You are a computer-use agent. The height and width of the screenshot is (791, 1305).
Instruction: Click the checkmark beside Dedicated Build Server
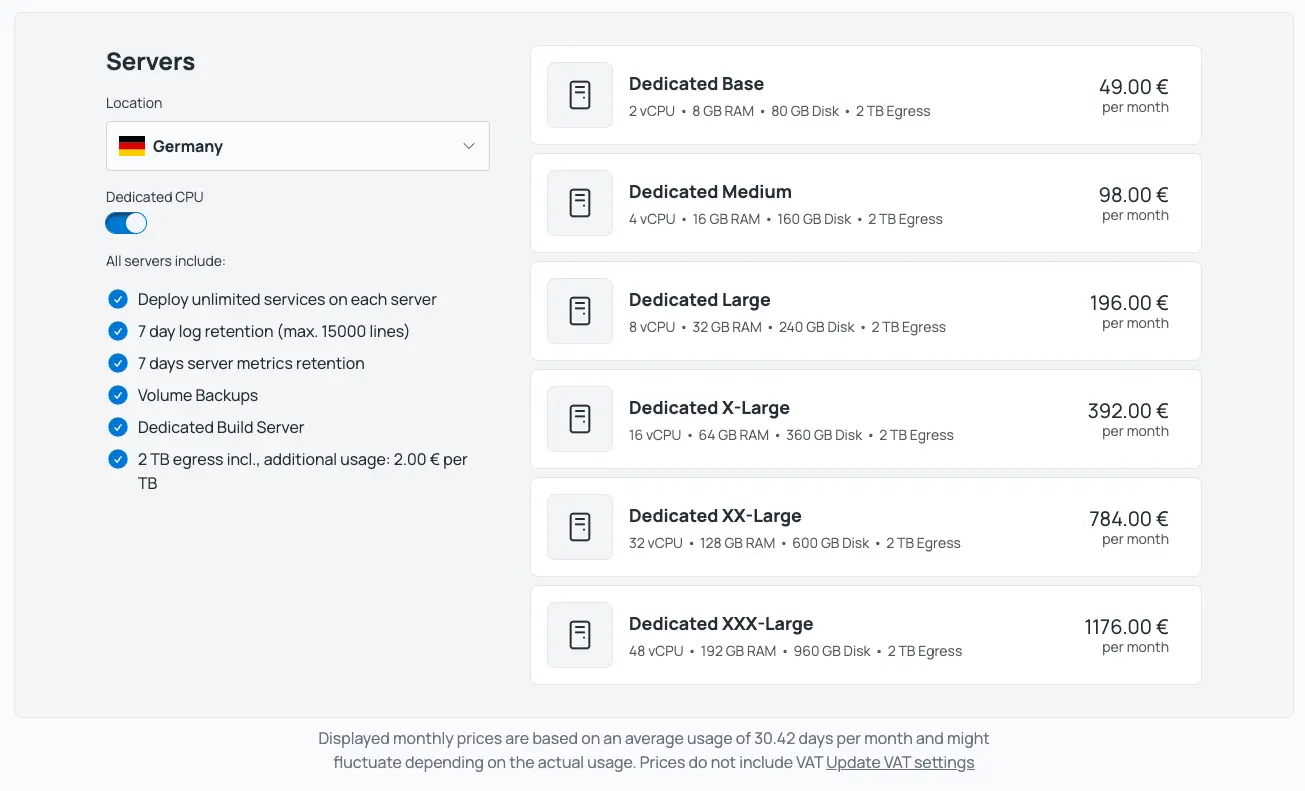click(x=118, y=427)
